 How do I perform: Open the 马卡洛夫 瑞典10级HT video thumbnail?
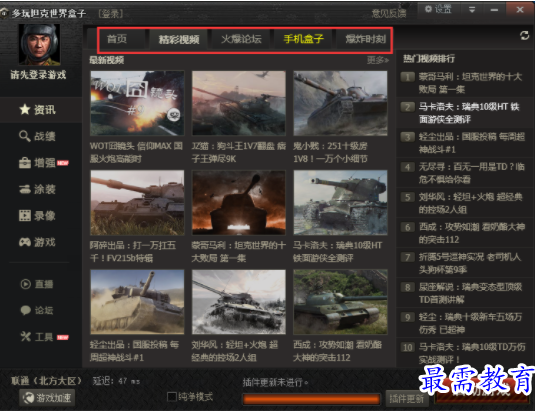click(340, 203)
